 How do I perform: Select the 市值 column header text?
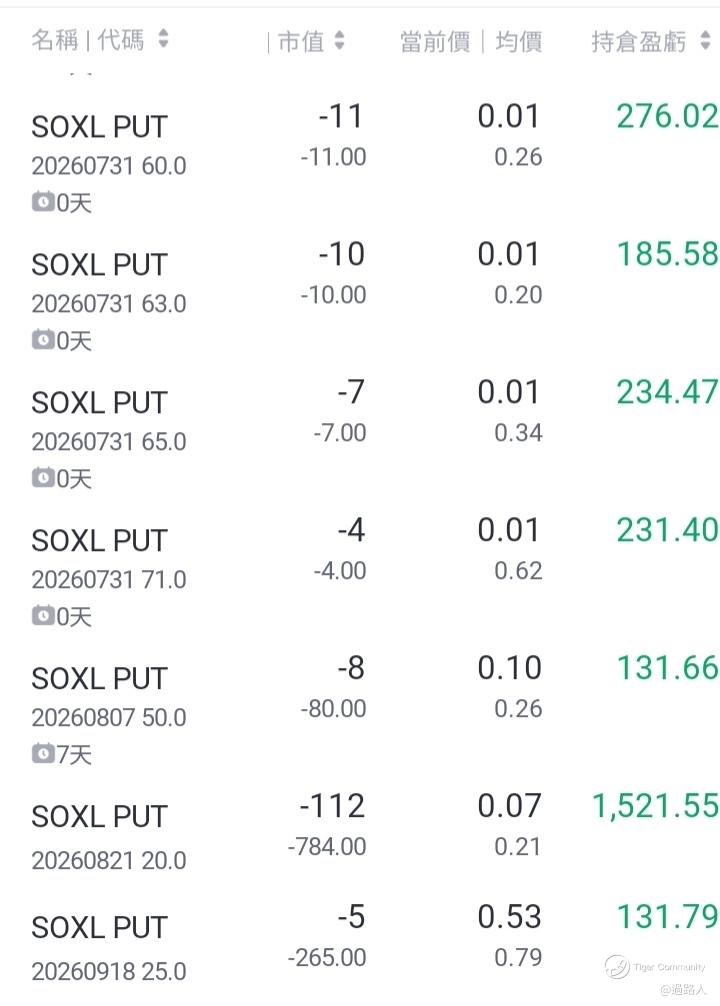[301, 42]
